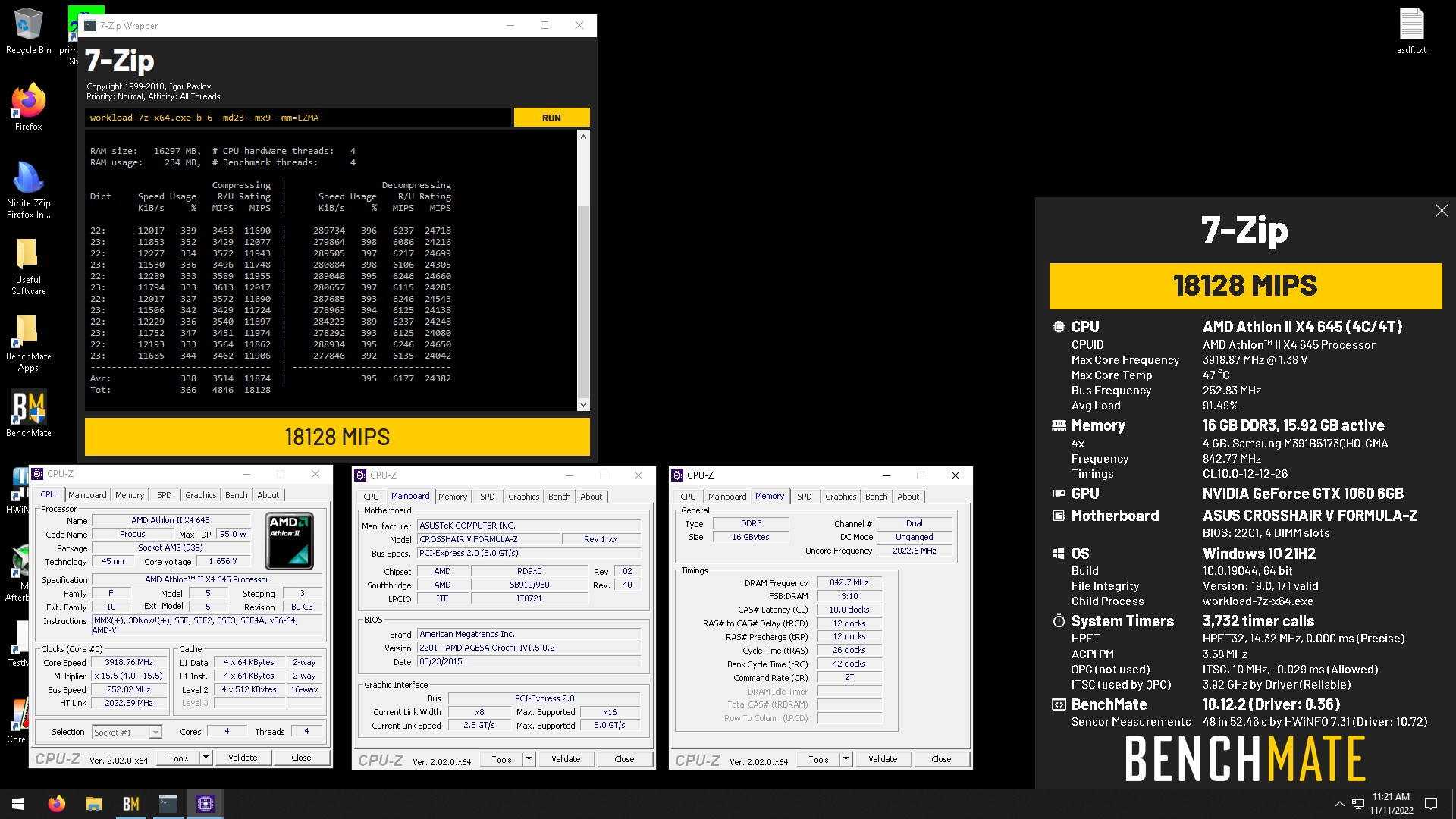Switch to CPU-Z in the taskbar

pos(205,804)
